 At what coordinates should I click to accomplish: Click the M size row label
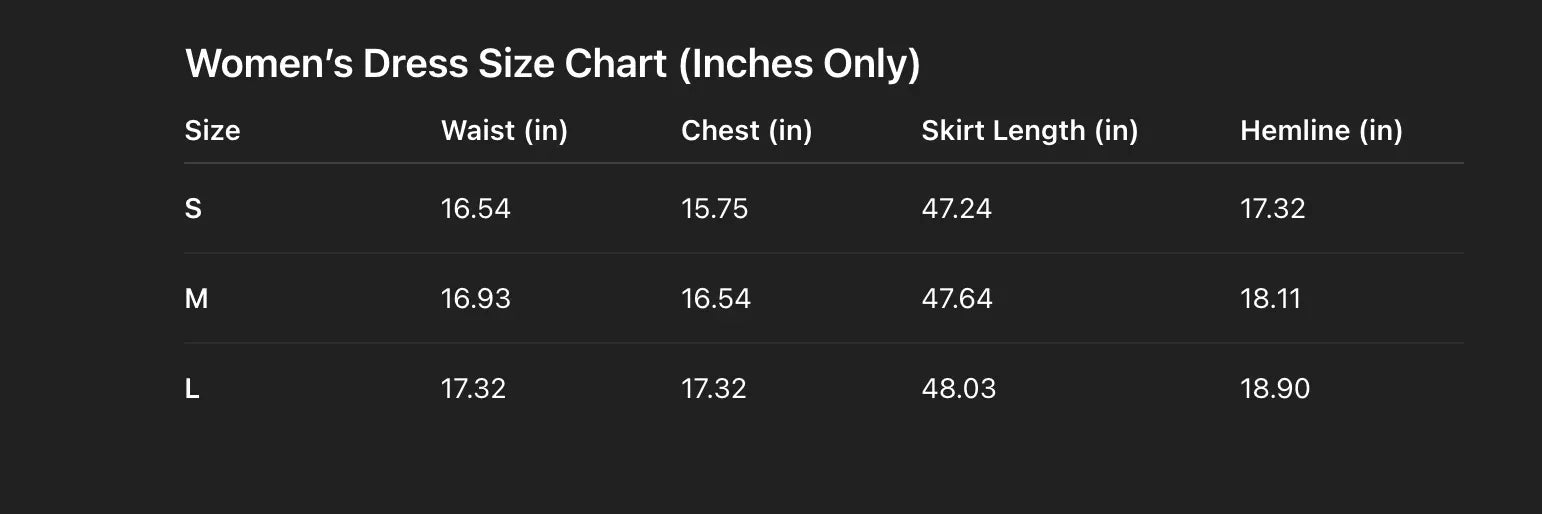(x=196, y=299)
